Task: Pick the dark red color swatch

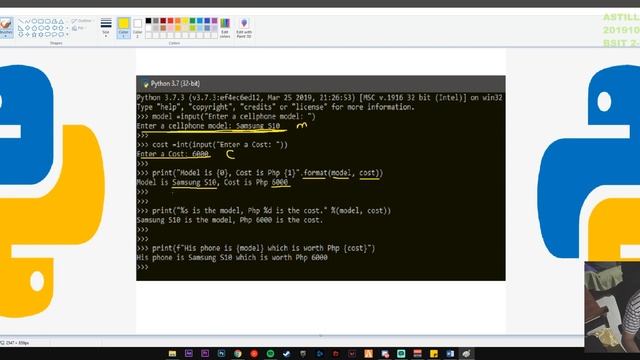Action: click(x=163, y=20)
